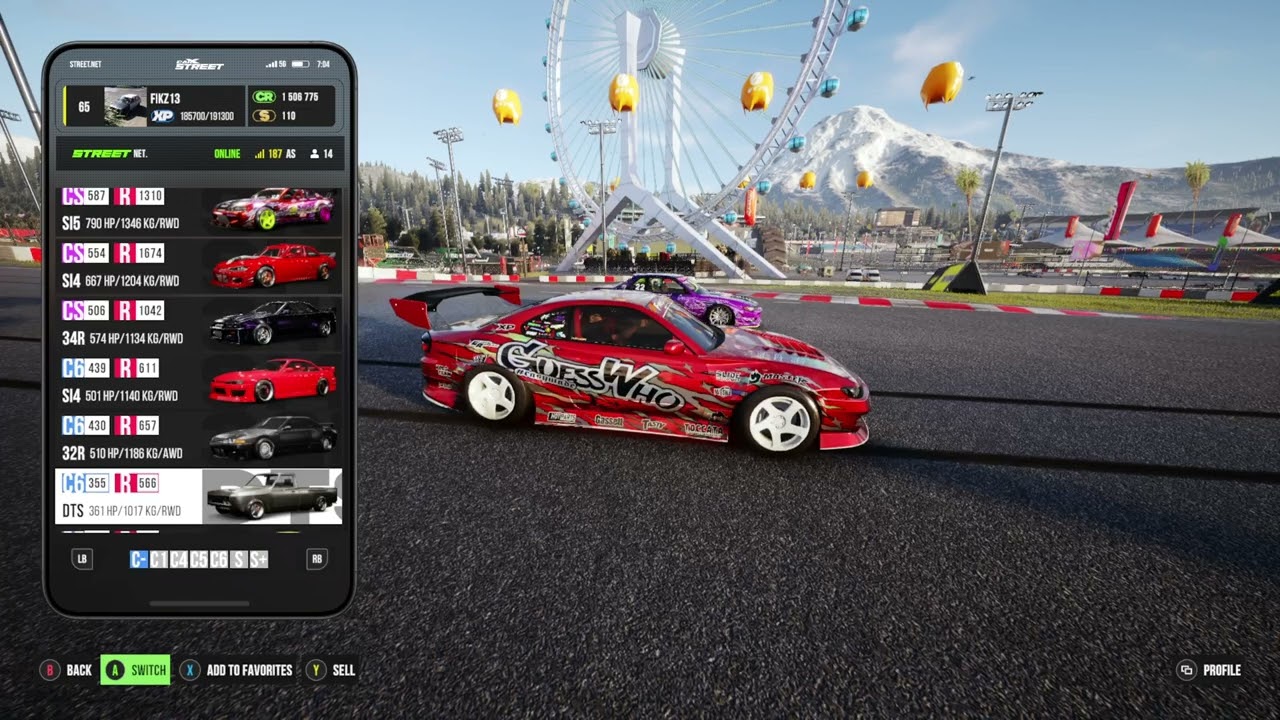Click the CarX Street phone header logo
The height and width of the screenshot is (720, 1280).
(x=199, y=64)
